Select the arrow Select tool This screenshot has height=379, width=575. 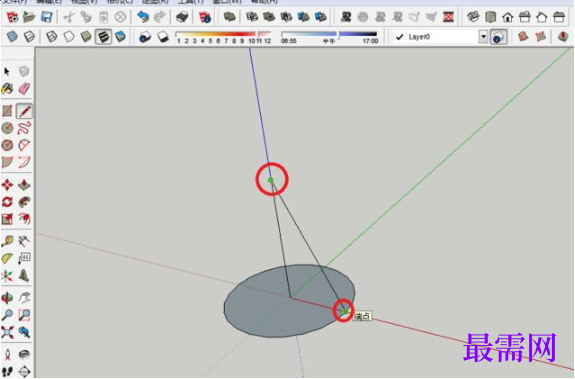click(7, 71)
